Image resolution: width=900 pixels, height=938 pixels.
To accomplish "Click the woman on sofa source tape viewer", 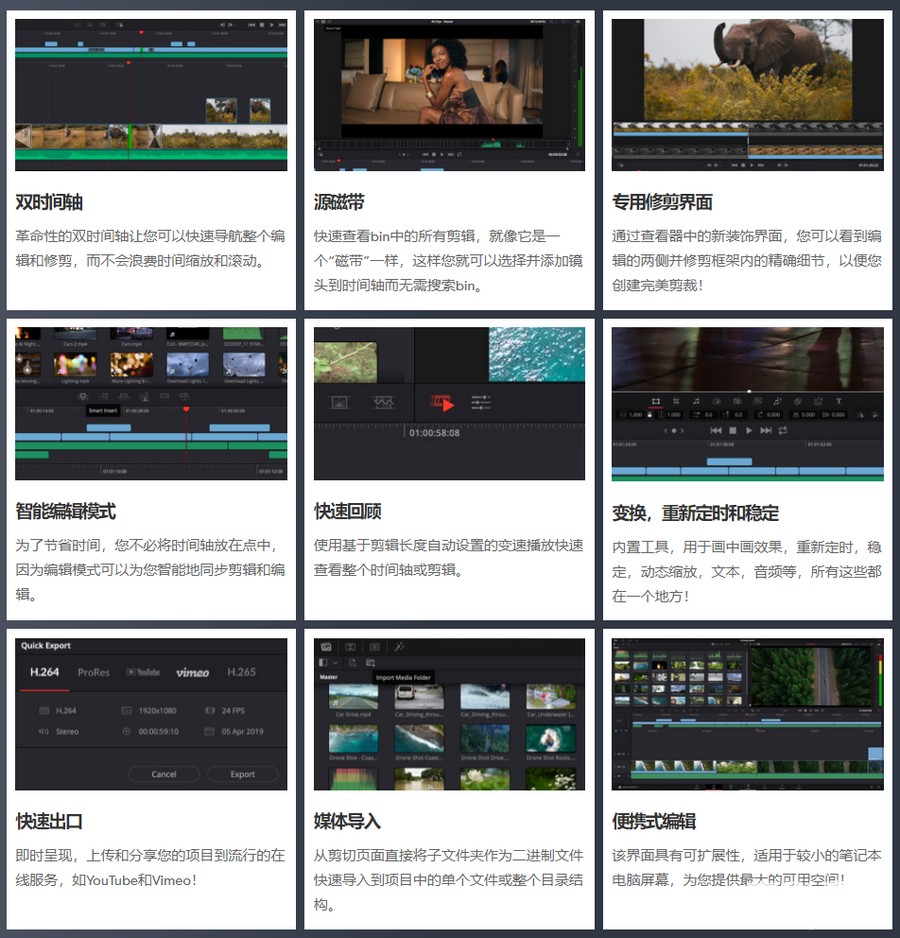I will pos(442,81).
